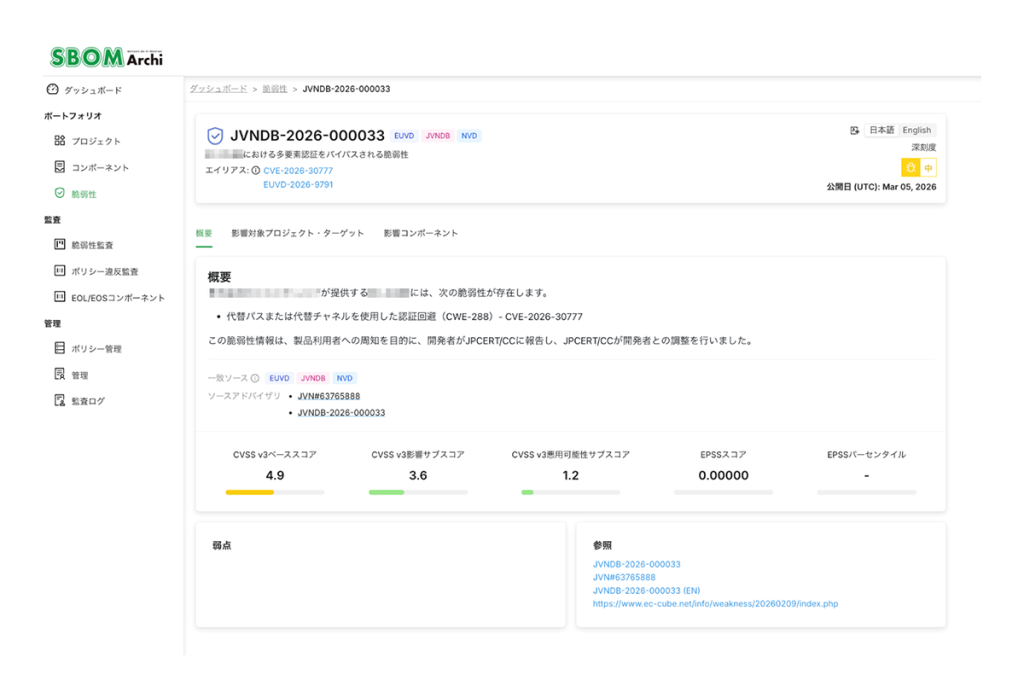
Task: Click the vulnerability audit icon
Action: (x=59, y=245)
